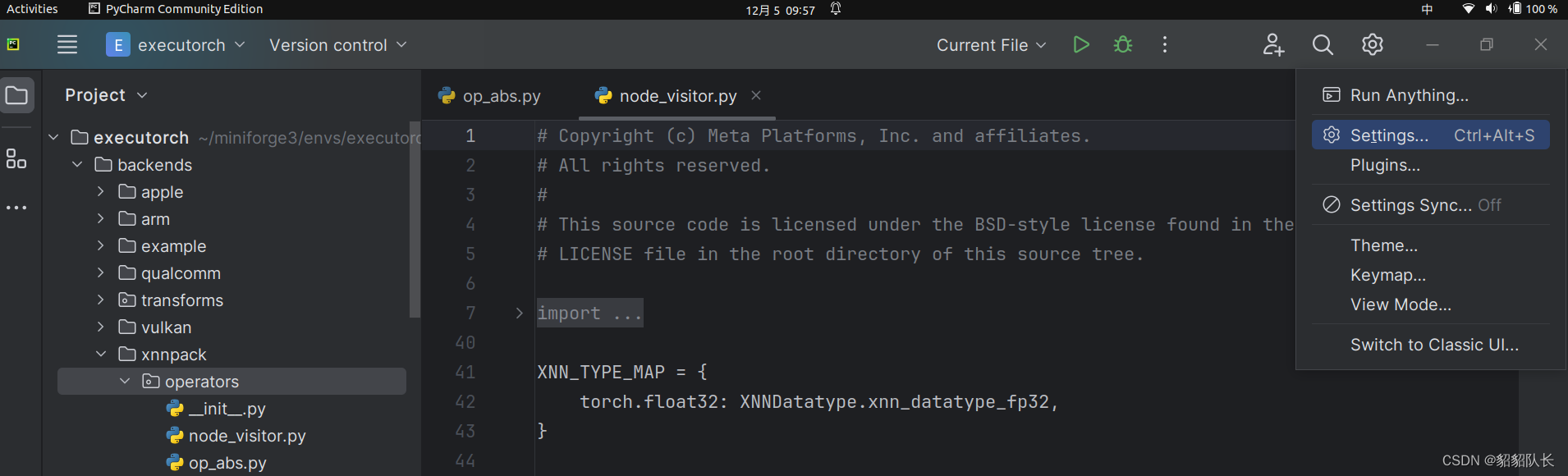Expand the apple folder
The image size is (1568, 476).
101,191
